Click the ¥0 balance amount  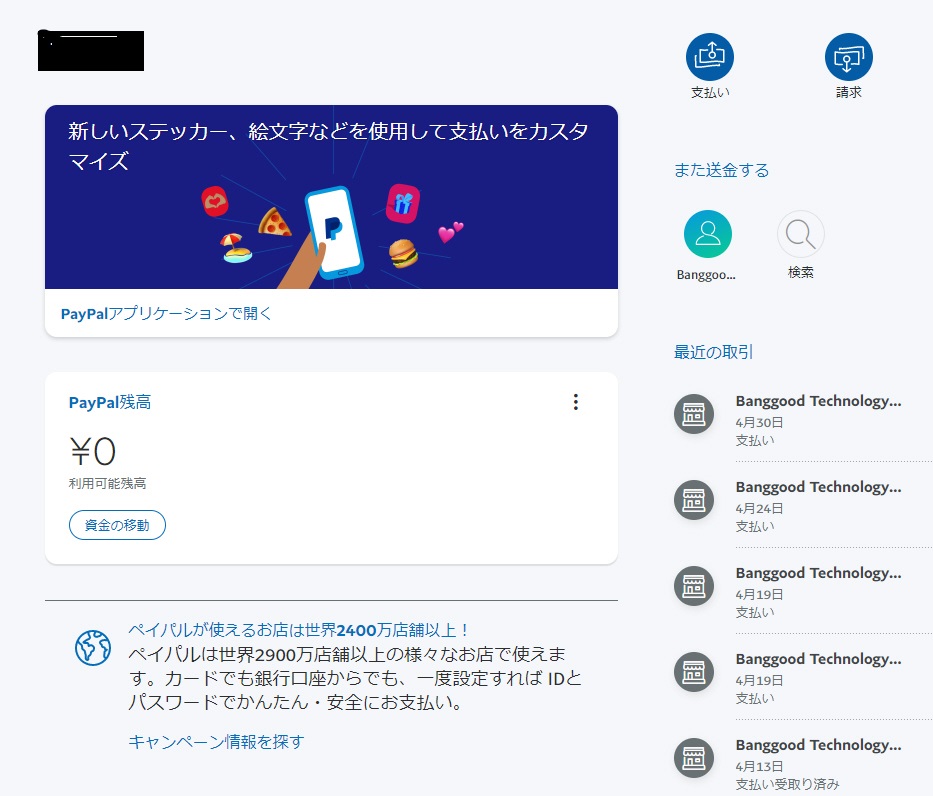(93, 450)
